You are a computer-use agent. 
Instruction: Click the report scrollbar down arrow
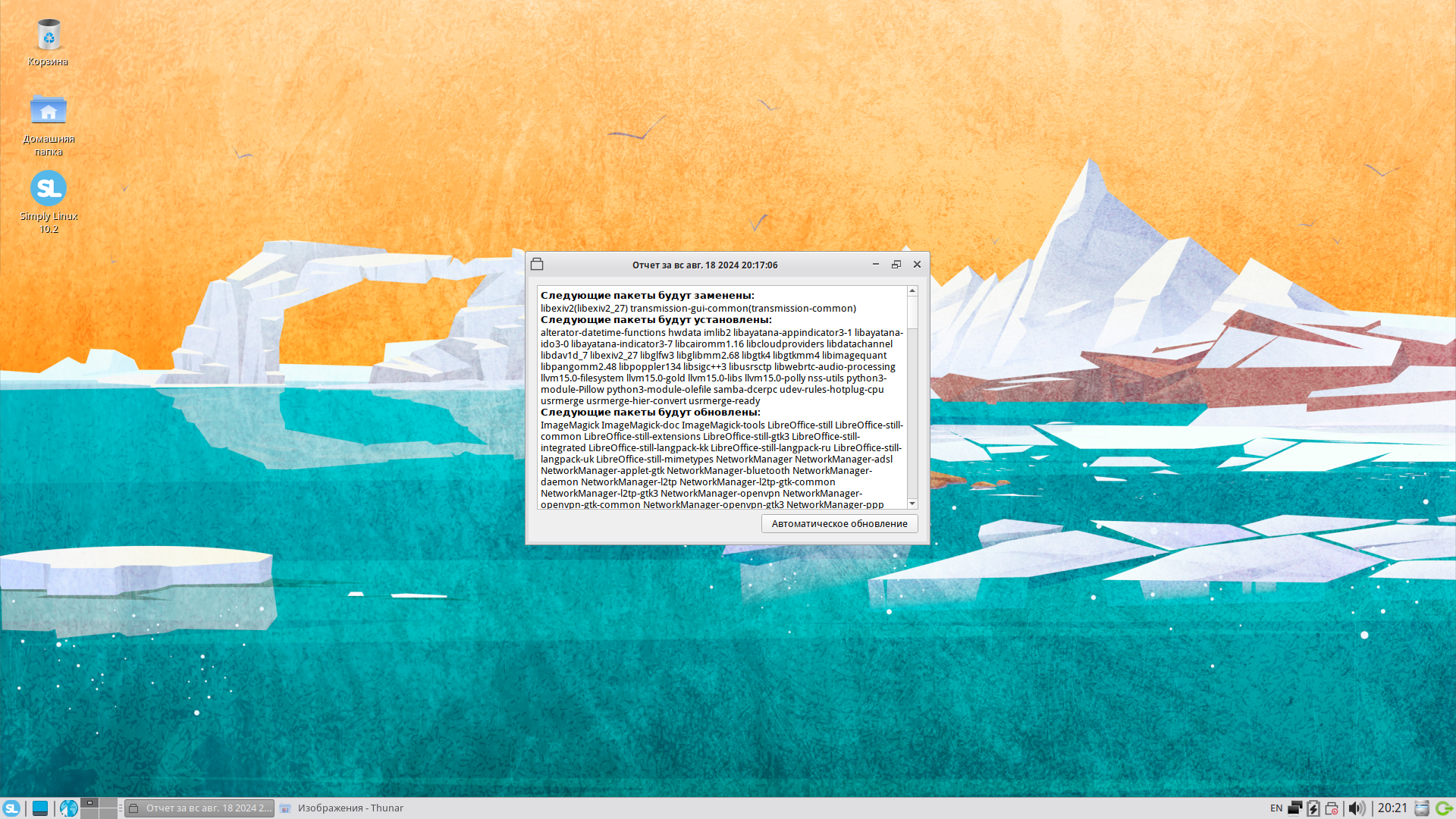click(912, 504)
